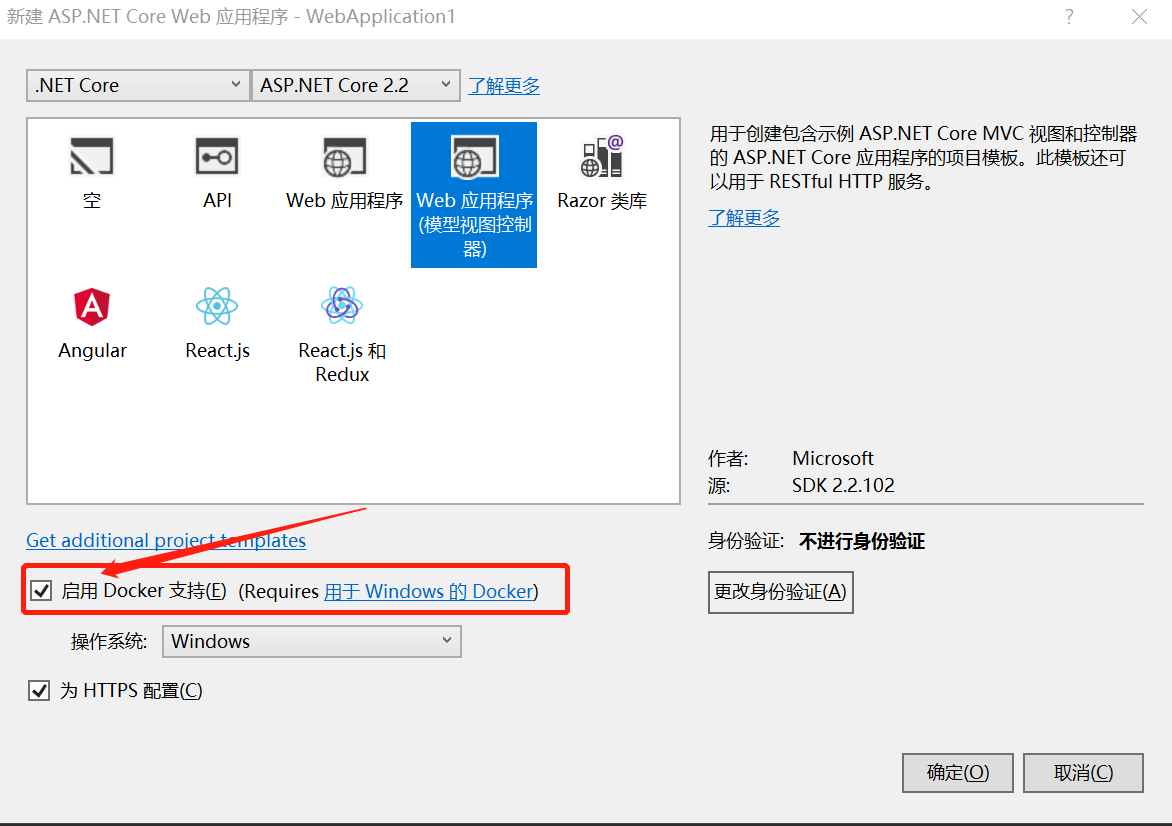Click the help question mark in title bar
Image resolution: width=1172 pixels, height=826 pixels.
pyautogui.click(x=1070, y=16)
